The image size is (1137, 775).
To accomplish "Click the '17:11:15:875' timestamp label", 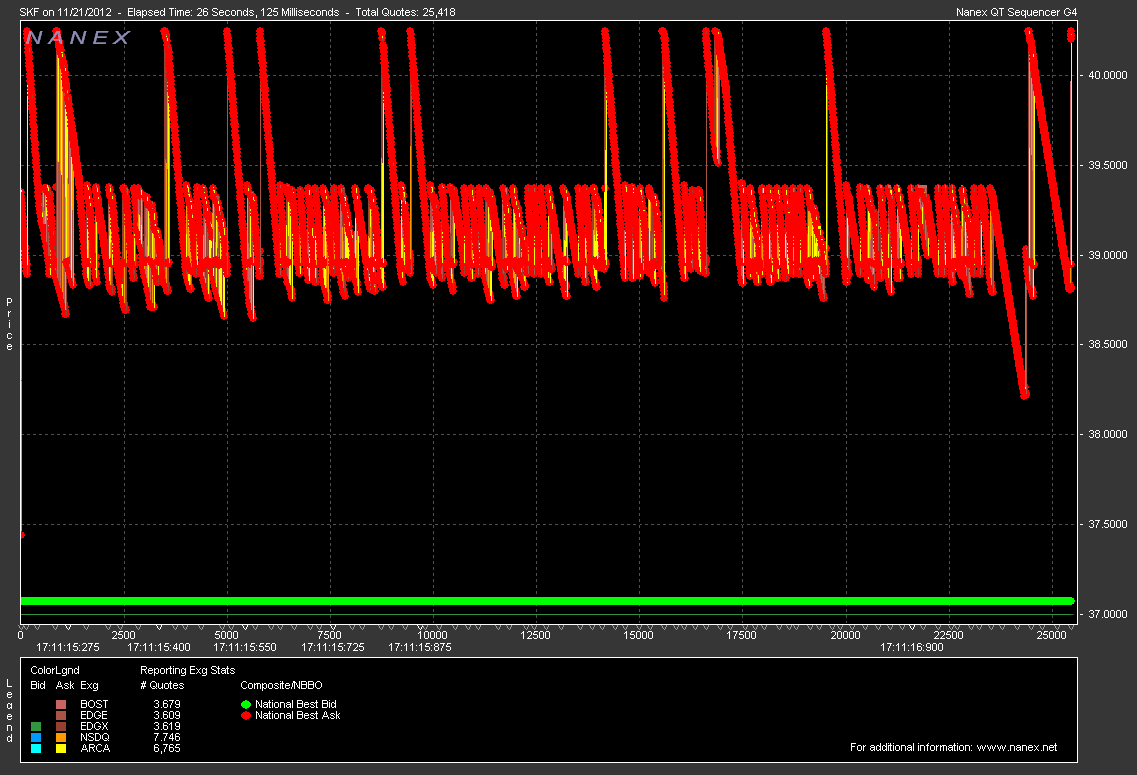I will 420,647.
